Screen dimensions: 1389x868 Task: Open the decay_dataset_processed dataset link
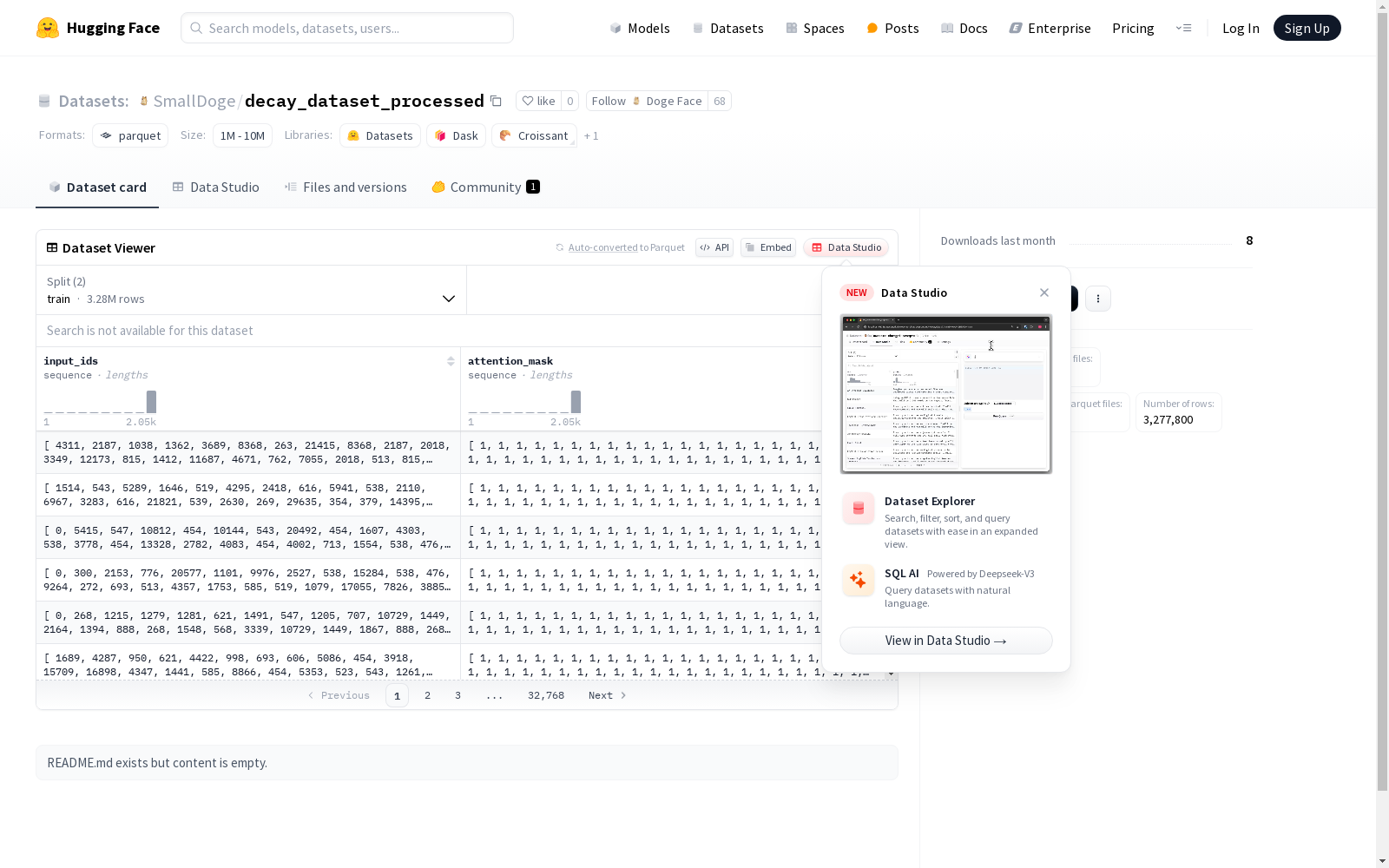(x=364, y=101)
